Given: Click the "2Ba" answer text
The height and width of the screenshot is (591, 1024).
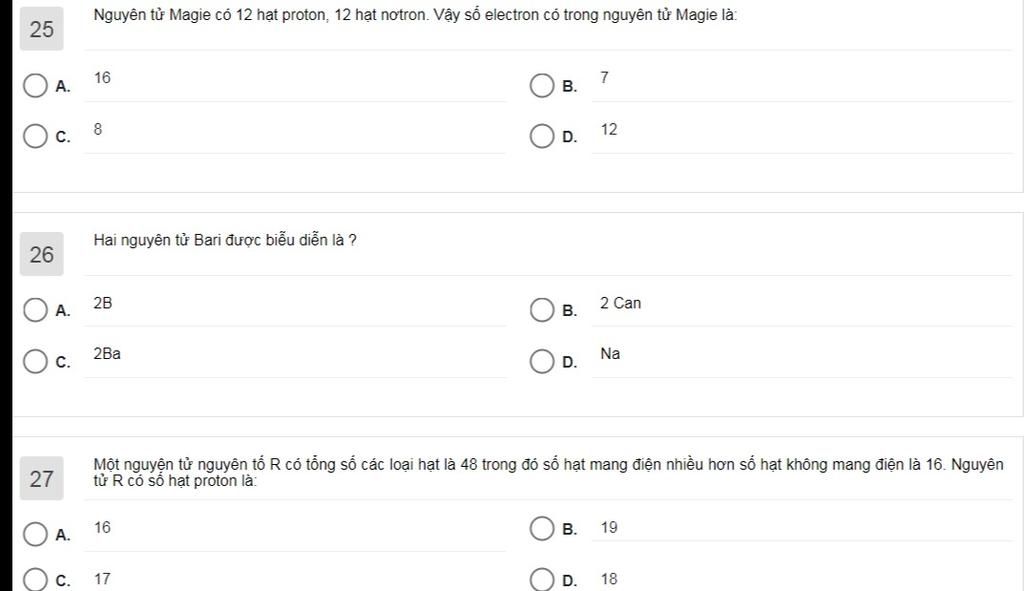Looking at the screenshot, I should click(107, 354).
